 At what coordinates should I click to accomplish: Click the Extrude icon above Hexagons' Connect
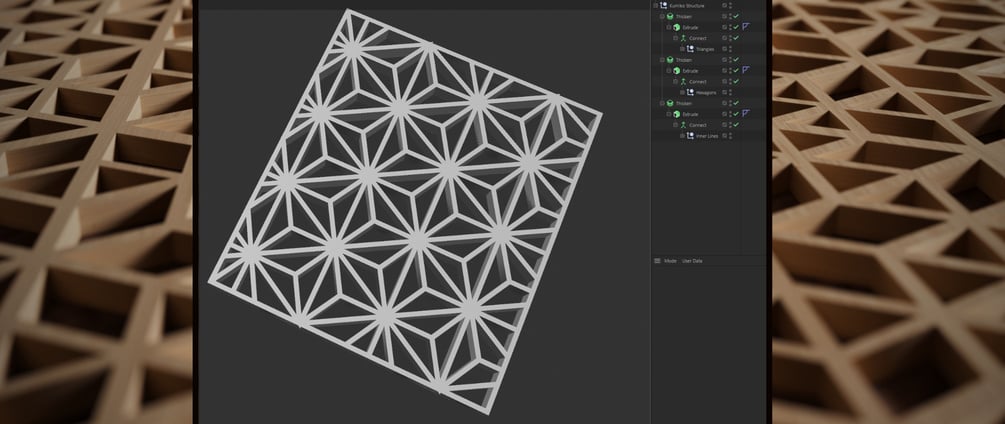point(677,70)
